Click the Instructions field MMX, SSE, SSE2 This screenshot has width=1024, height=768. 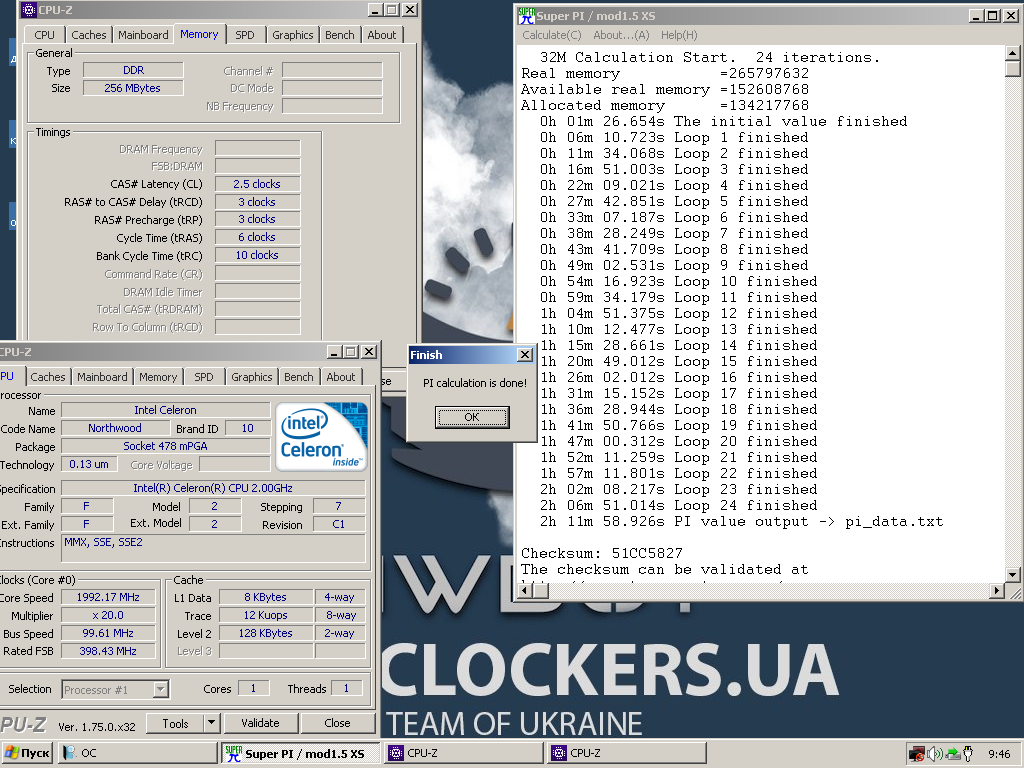[x=213, y=548]
